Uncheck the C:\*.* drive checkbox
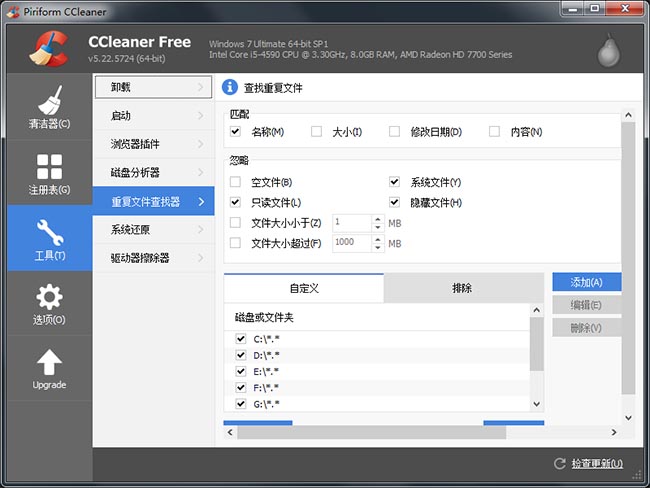This screenshot has height=488, width=650. (240, 339)
